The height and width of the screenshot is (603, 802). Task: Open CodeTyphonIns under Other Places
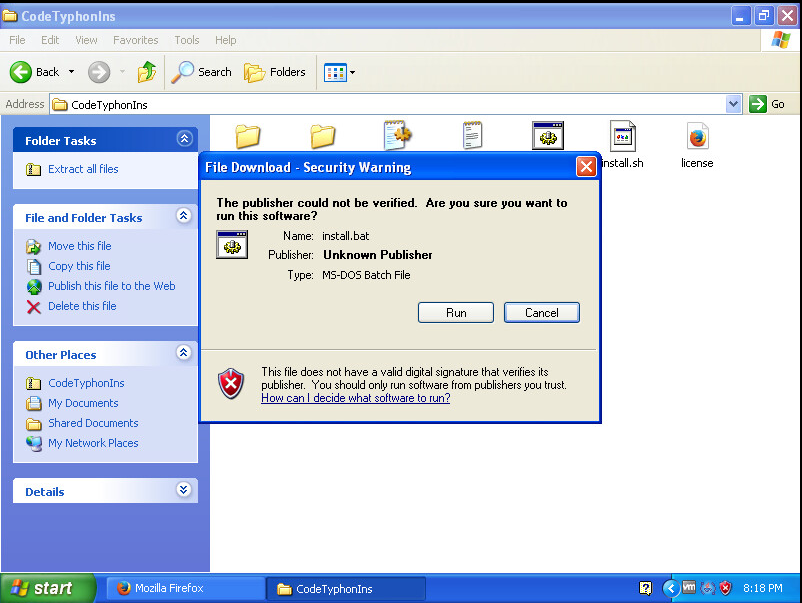click(86, 383)
